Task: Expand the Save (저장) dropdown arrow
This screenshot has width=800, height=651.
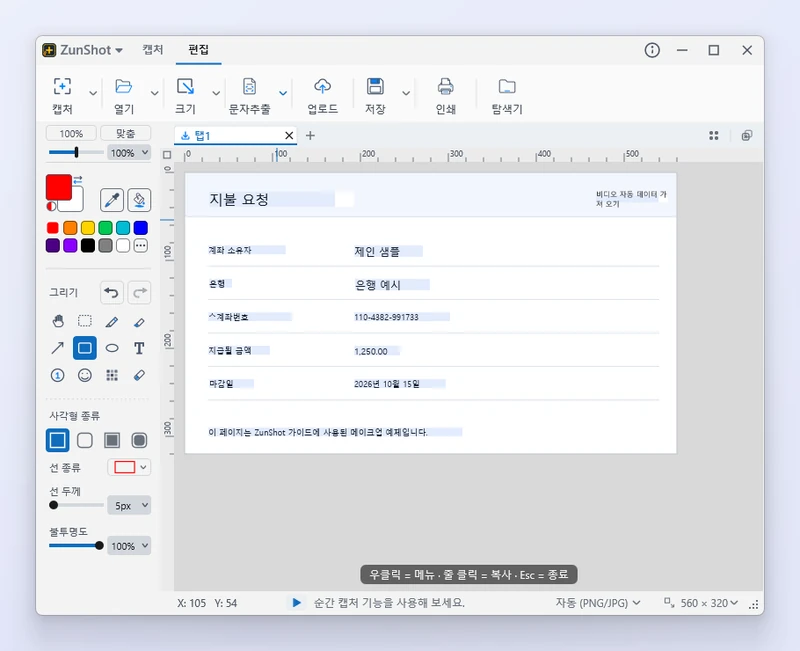Action: point(406,93)
